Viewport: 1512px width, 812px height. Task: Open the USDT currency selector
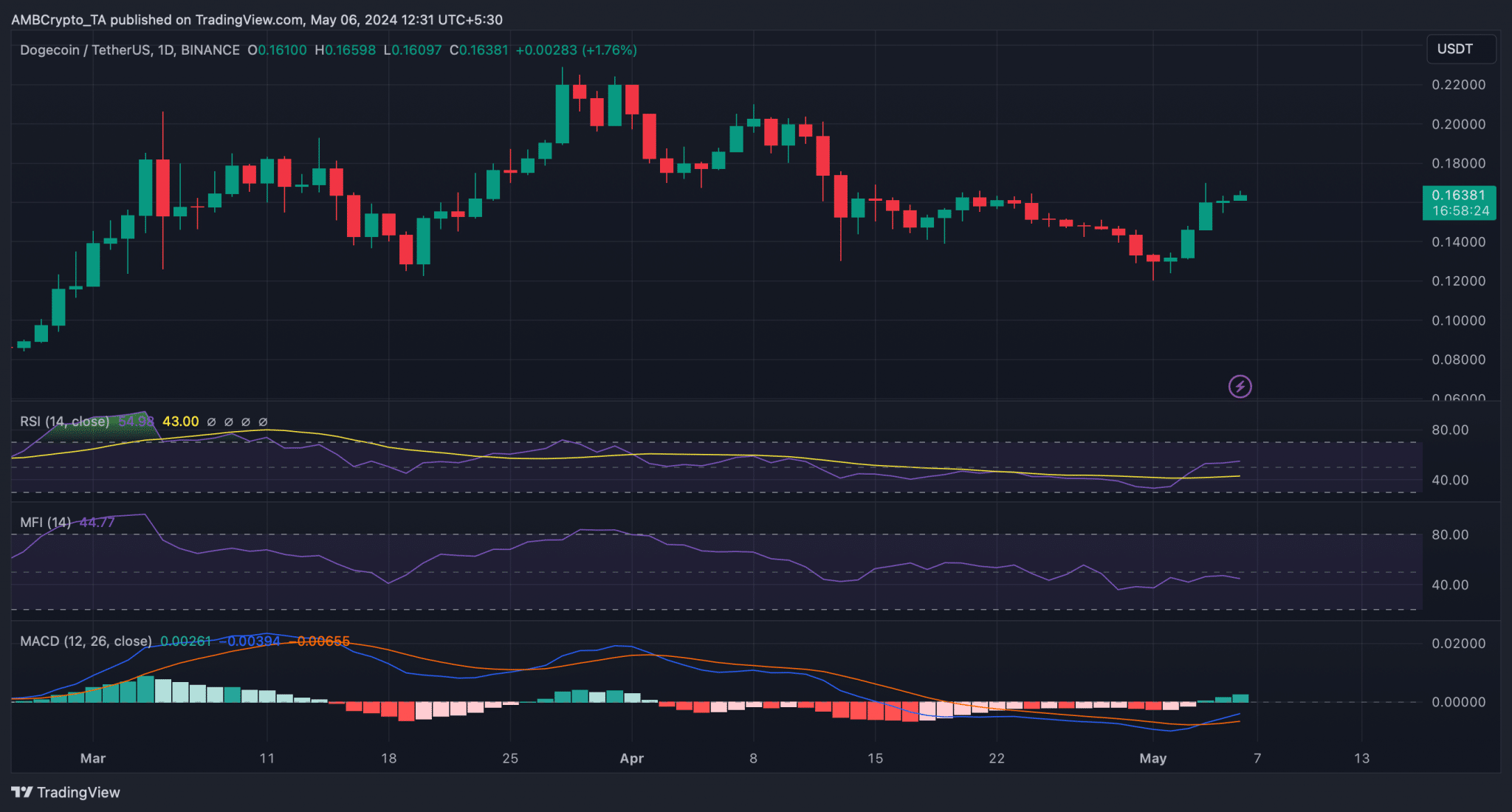point(1461,49)
